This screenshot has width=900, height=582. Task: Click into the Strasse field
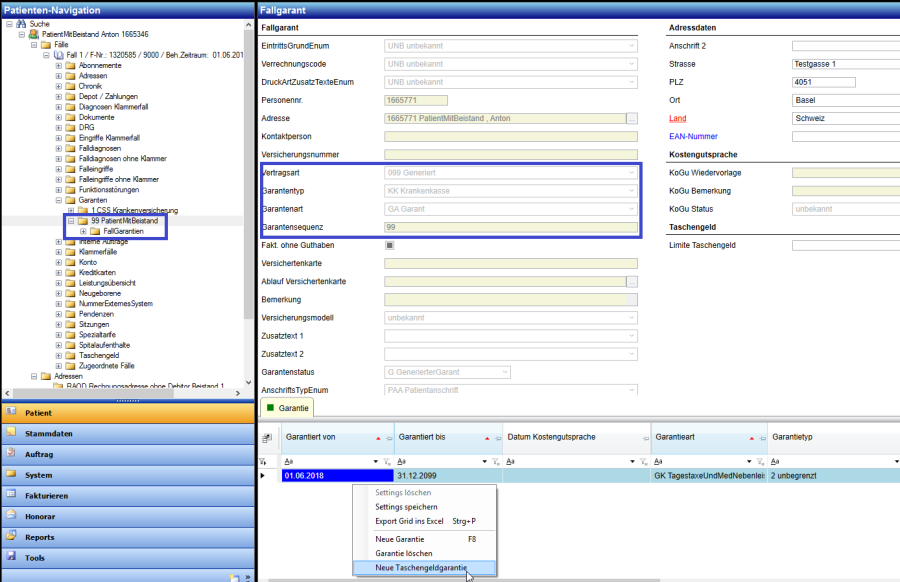pos(846,64)
